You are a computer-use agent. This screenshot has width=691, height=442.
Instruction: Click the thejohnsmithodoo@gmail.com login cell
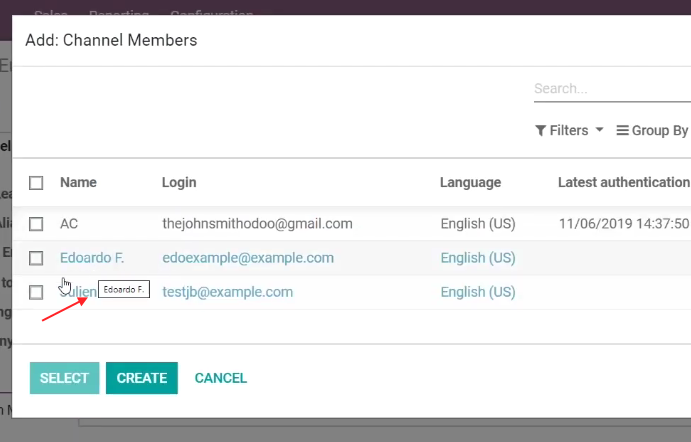click(x=257, y=224)
